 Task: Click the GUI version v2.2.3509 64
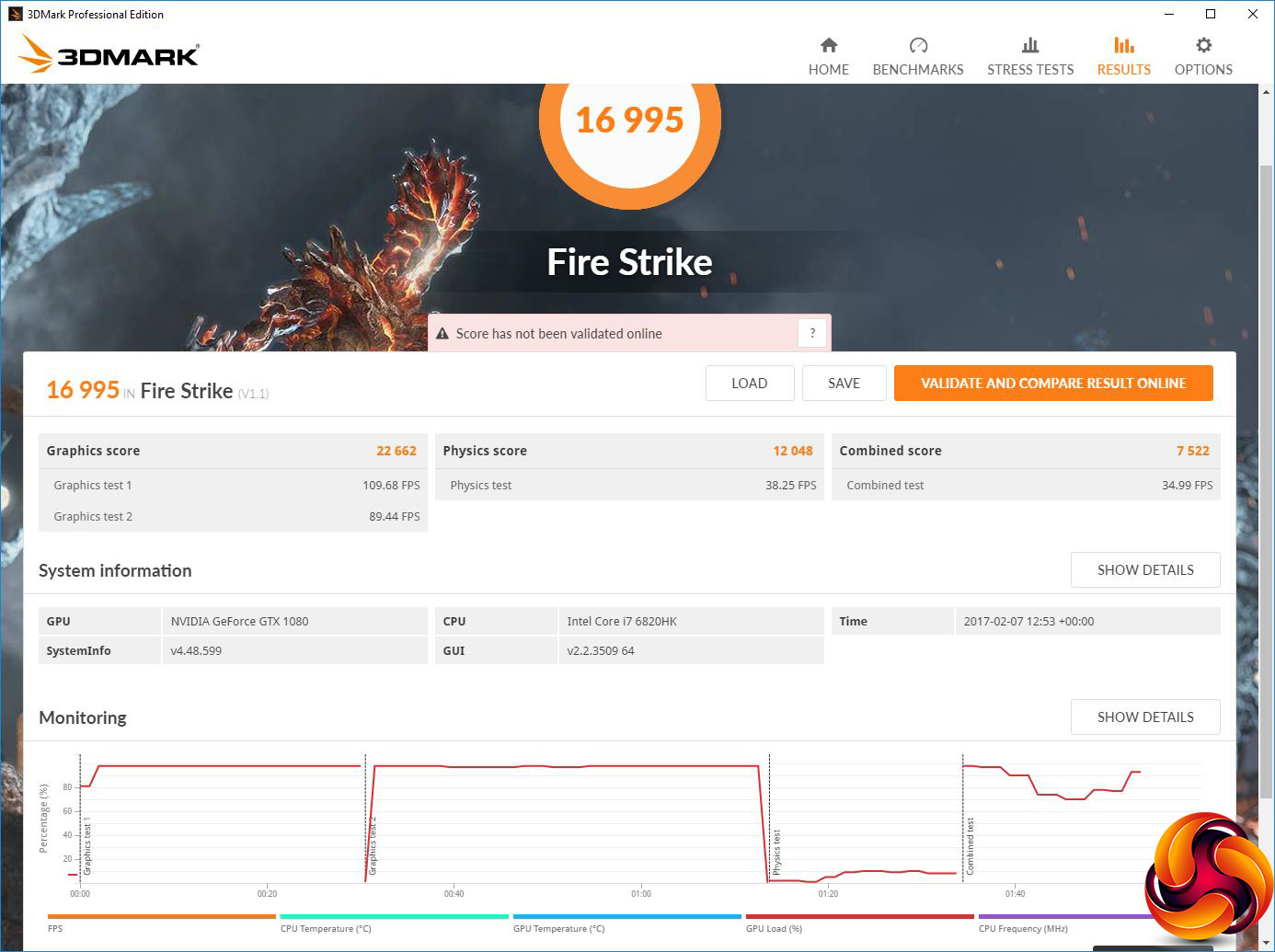[x=601, y=651]
